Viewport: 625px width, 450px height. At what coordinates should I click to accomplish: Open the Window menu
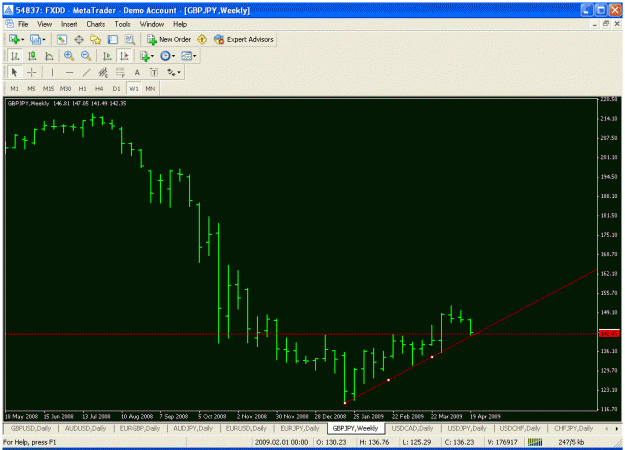[152, 24]
